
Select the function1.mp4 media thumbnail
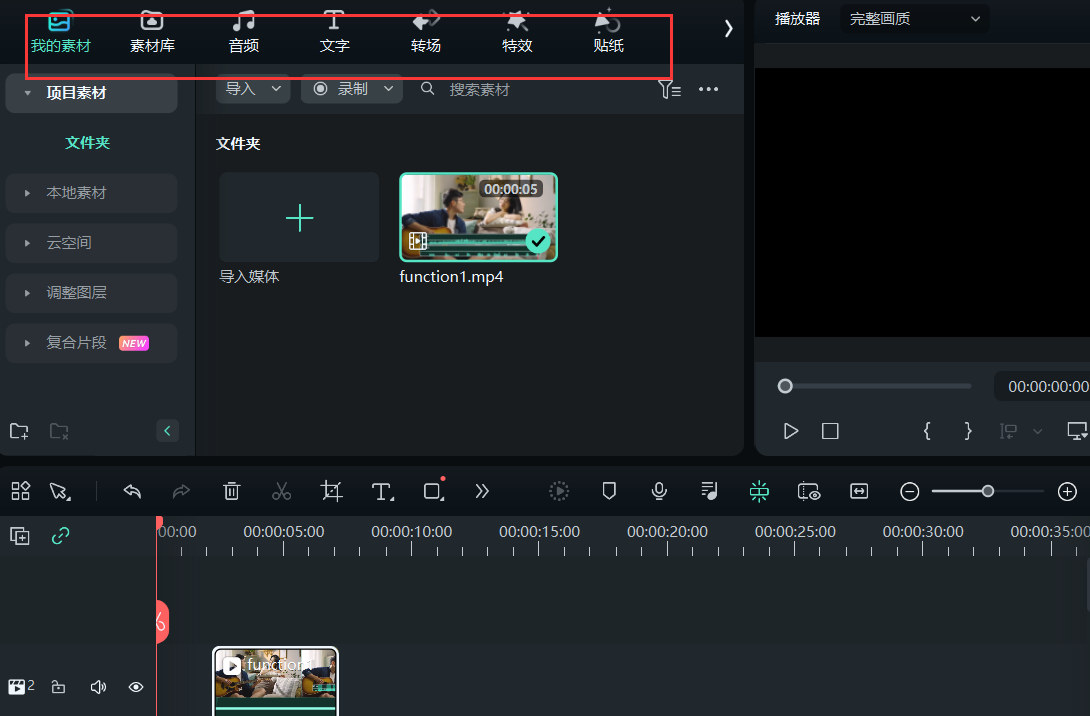(x=478, y=218)
